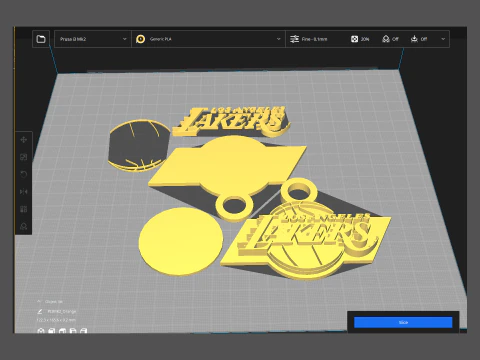Click the infill 20% indicator
The height and width of the screenshot is (360, 480).
click(360, 39)
